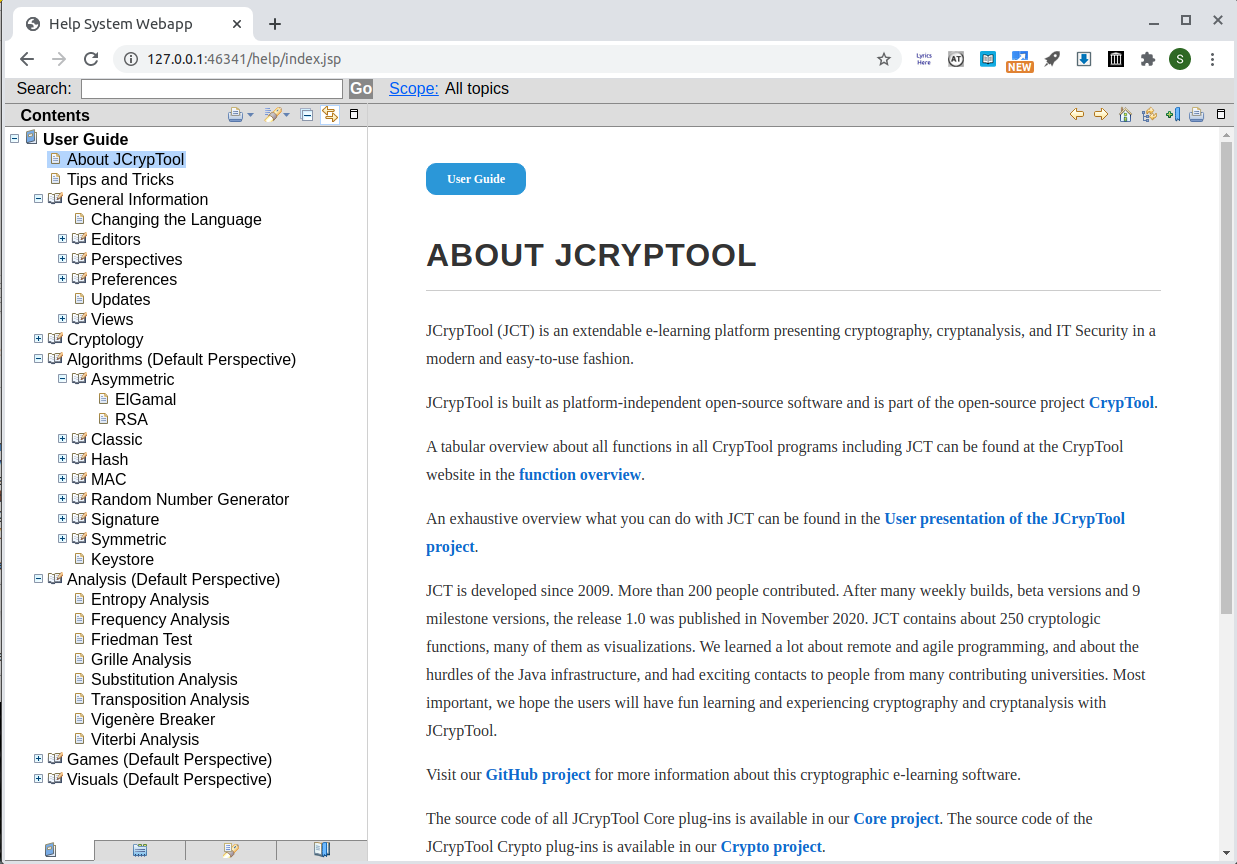Expand the Random Number Generator node
The width and height of the screenshot is (1237, 864).
click(63, 498)
